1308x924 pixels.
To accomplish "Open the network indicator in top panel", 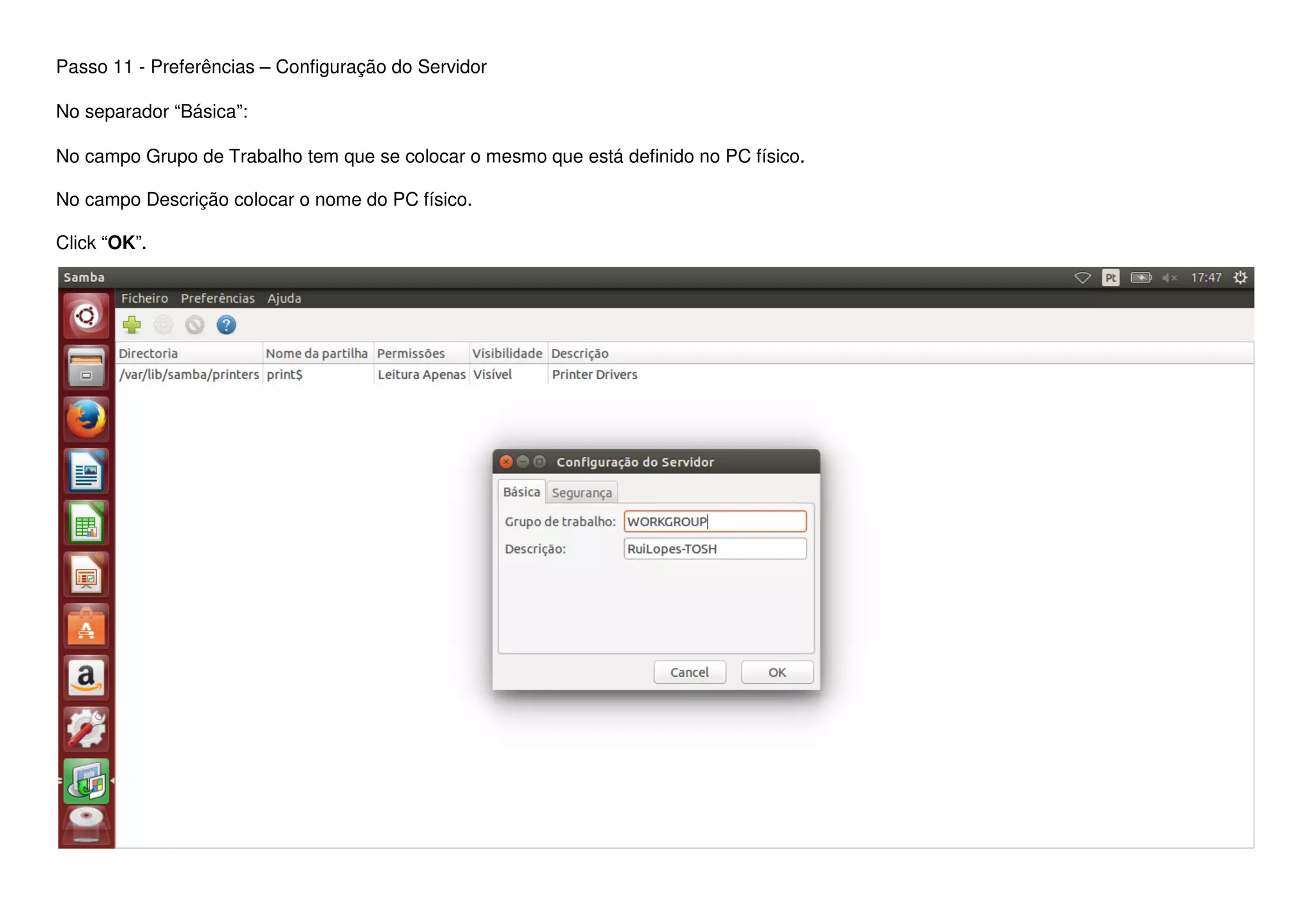I will coord(1083,278).
